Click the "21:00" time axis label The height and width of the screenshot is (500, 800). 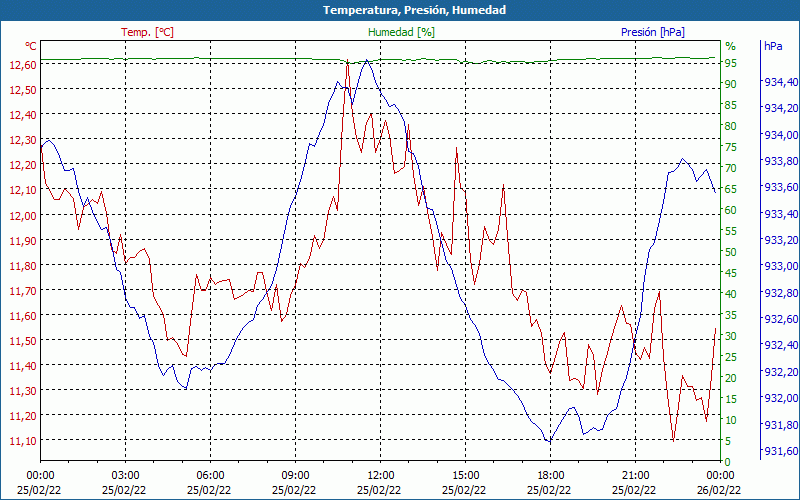click(x=635, y=476)
